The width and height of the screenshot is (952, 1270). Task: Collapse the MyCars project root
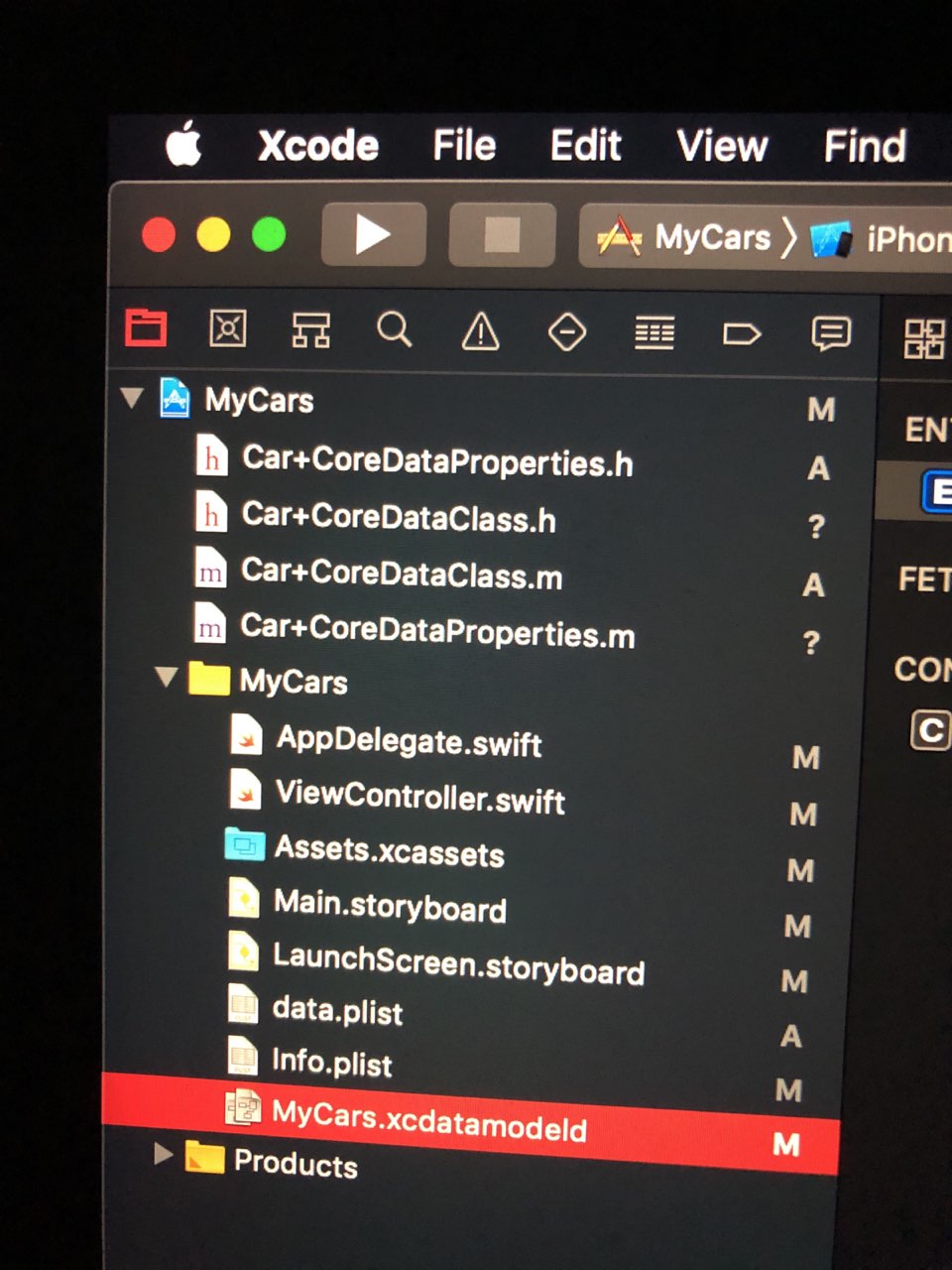(131, 398)
